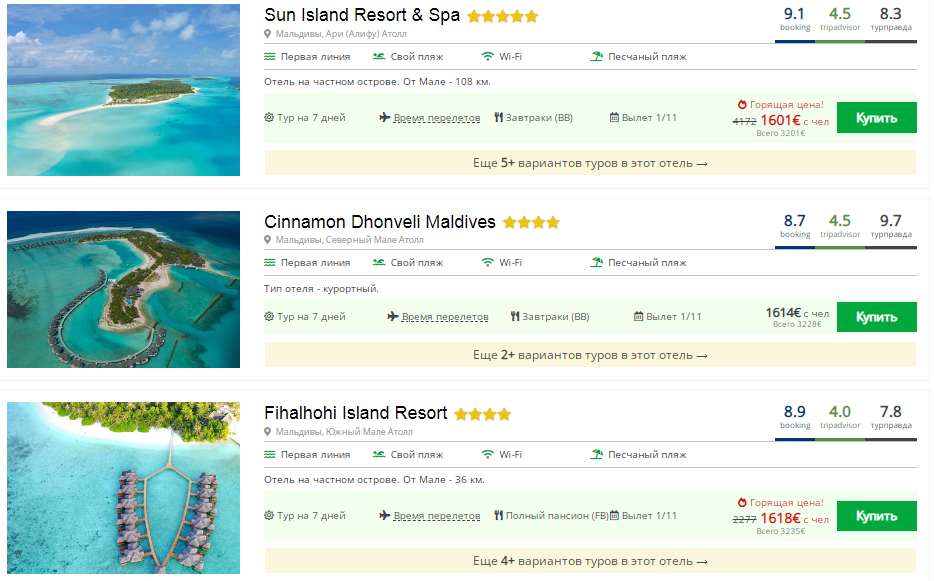
Task: Click the airplane icon in Sun Island row
Action: [385, 118]
